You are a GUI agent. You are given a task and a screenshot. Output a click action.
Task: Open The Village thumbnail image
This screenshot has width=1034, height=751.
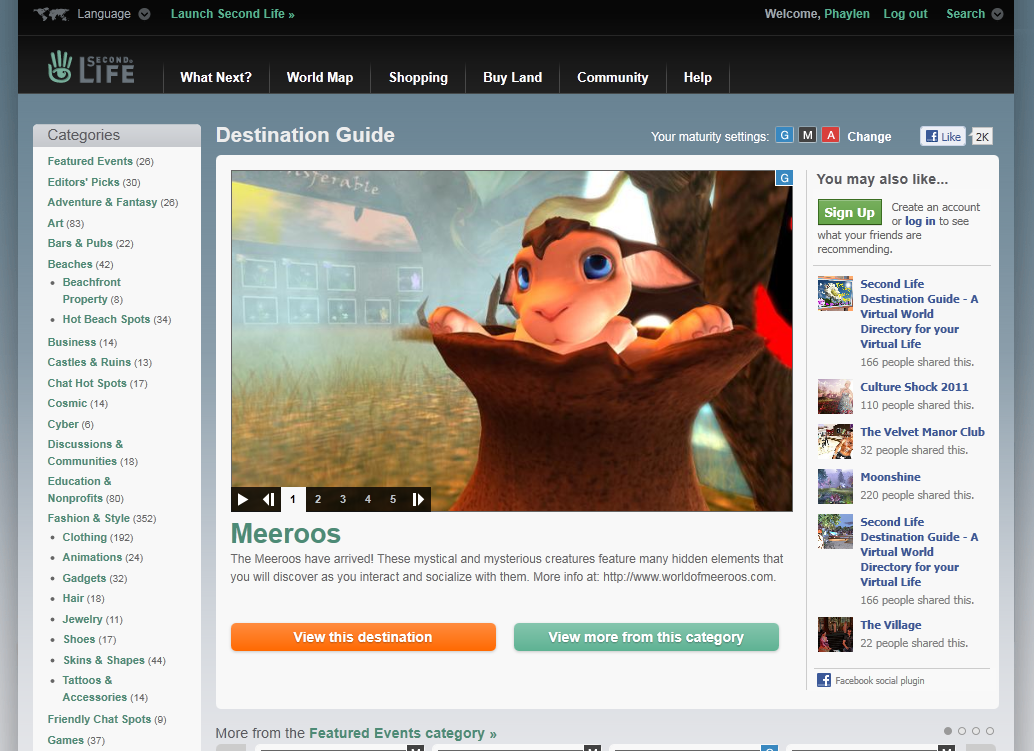coord(835,634)
